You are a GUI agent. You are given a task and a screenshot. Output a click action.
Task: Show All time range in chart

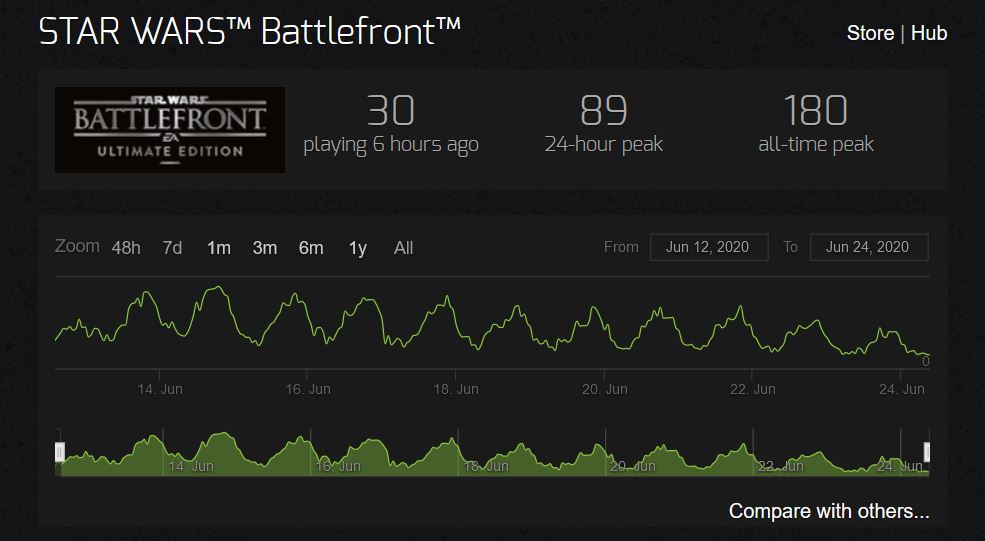[x=403, y=248]
